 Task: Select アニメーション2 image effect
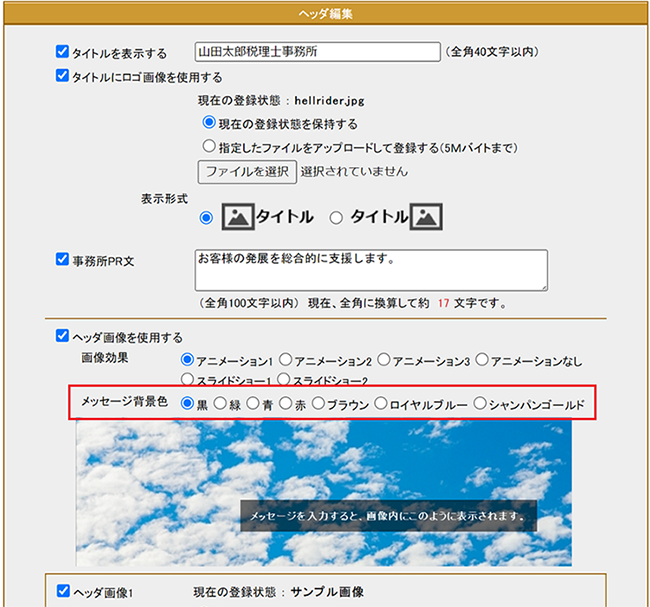tap(285, 359)
